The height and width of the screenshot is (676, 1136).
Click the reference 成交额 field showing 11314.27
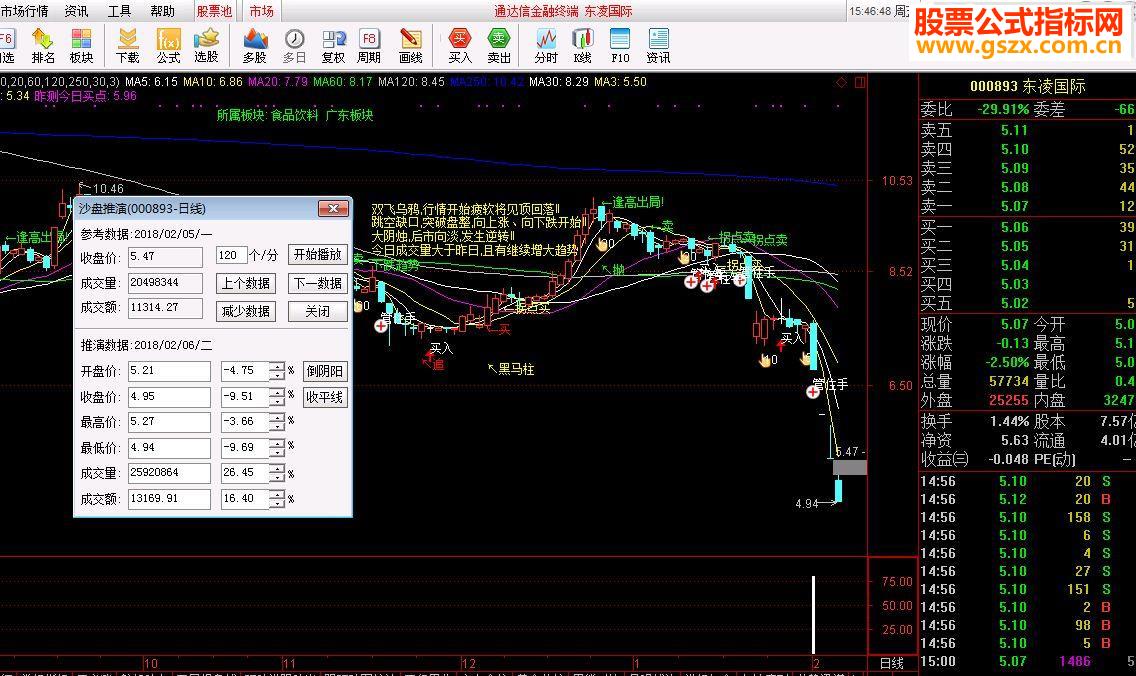point(165,308)
